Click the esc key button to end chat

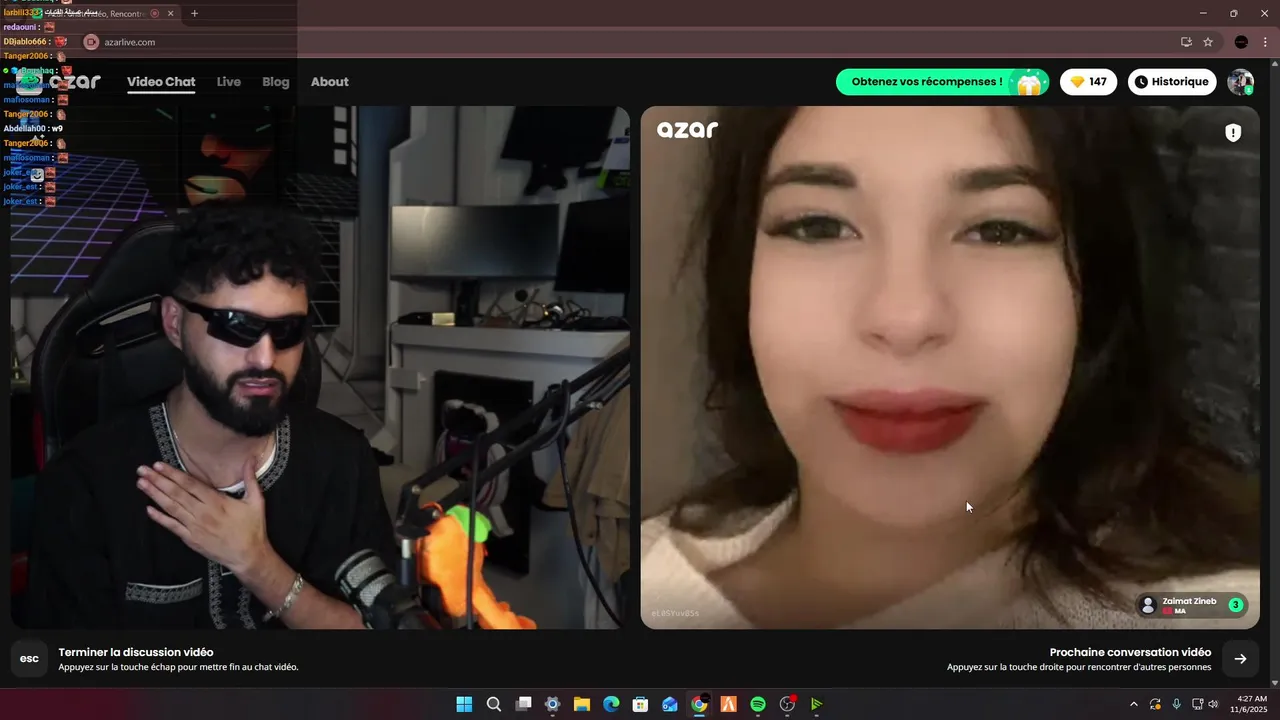[29, 659]
